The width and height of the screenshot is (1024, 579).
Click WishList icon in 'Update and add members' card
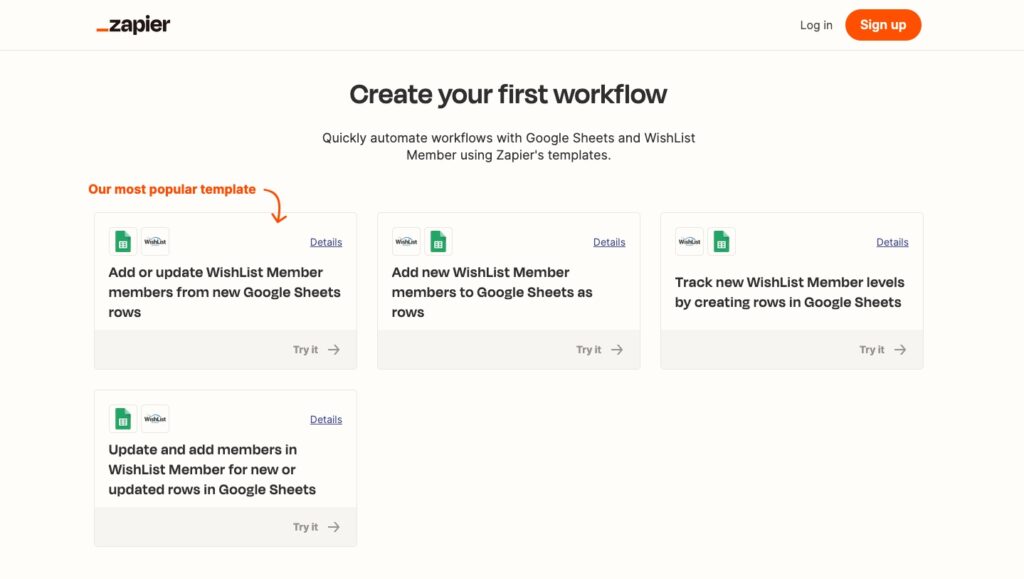[155, 419]
